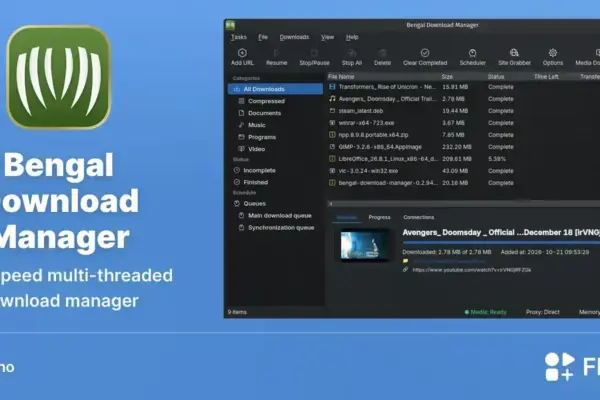The width and height of the screenshot is (600, 400).
Task: Select All Downloads in the sidebar
Action: click(x=275, y=89)
